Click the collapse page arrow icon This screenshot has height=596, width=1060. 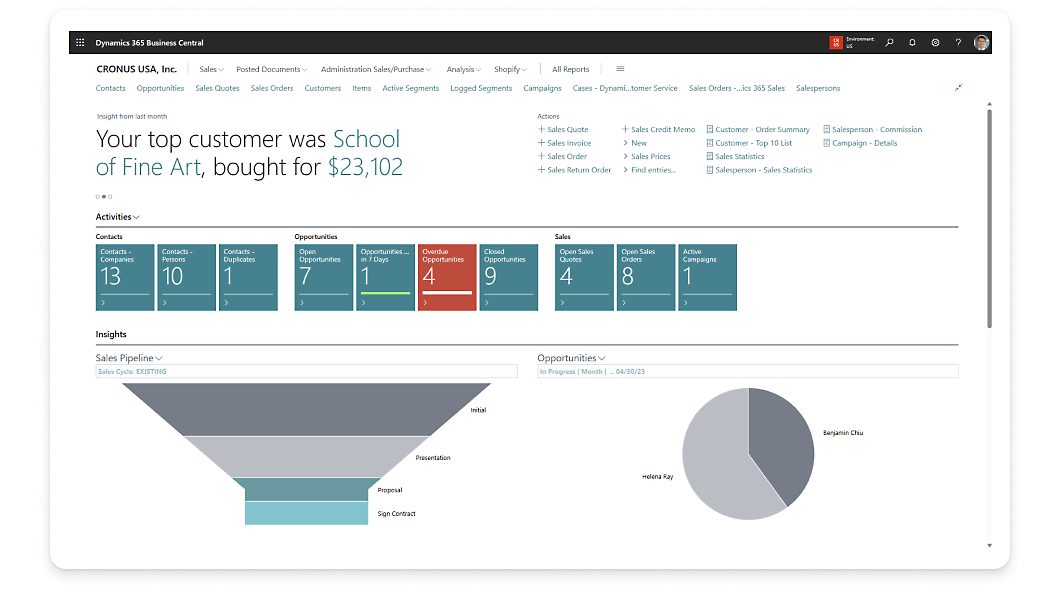pos(959,88)
